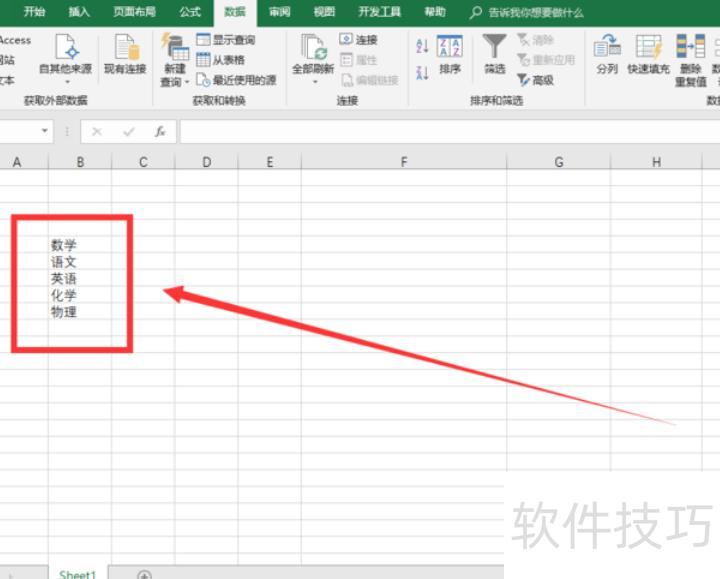This screenshot has height=579, width=720.
Task: Open the 开始 ribbon tab
Action: tap(34, 11)
